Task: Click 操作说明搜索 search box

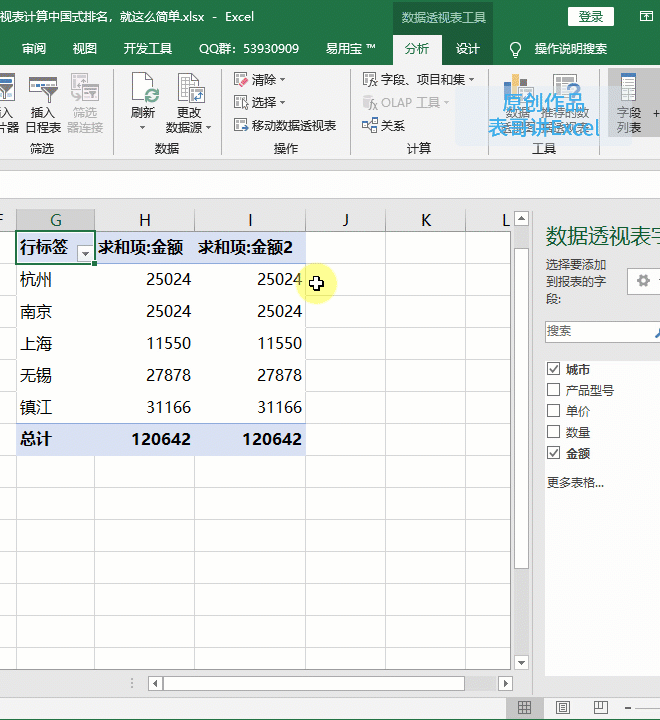Action: click(x=570, y=49)
